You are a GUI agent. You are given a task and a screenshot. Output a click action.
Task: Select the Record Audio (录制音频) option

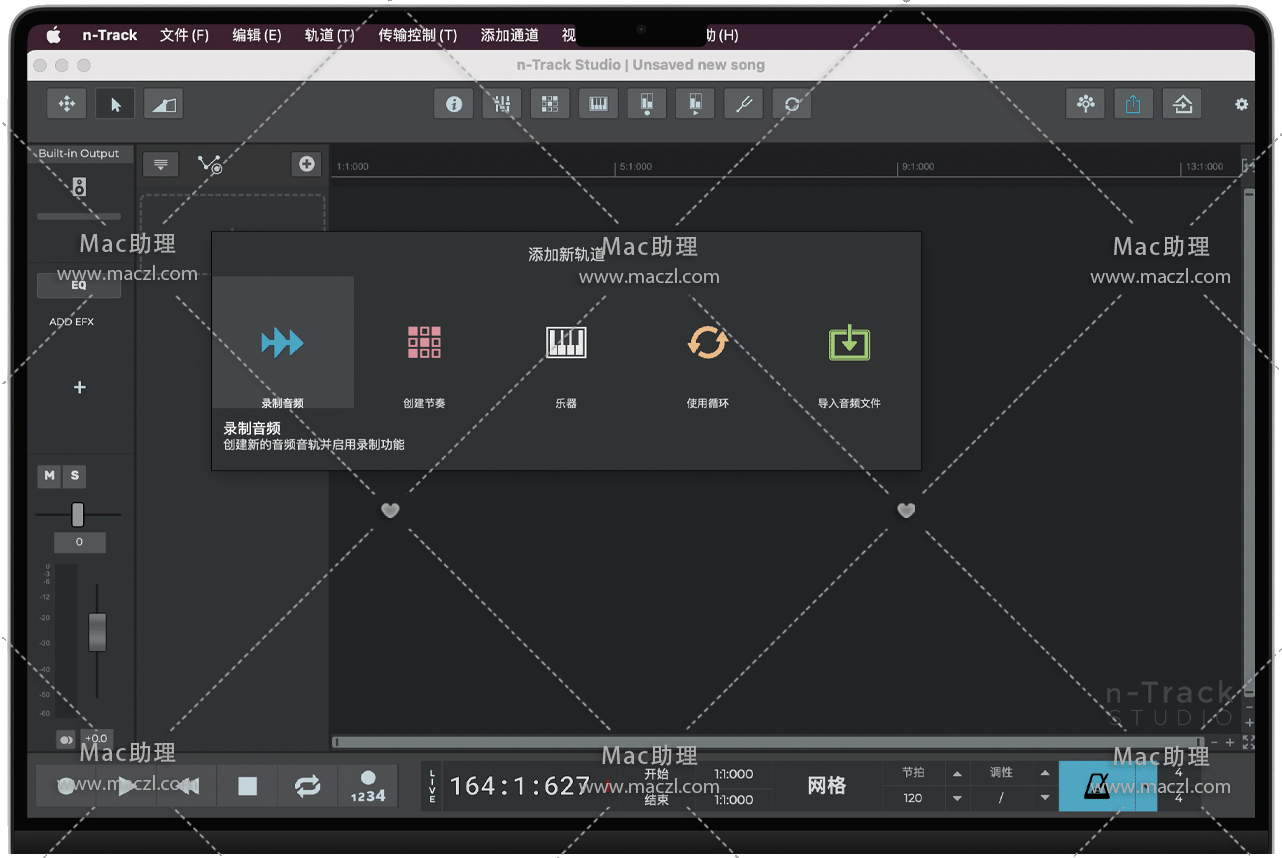(282, 343)
